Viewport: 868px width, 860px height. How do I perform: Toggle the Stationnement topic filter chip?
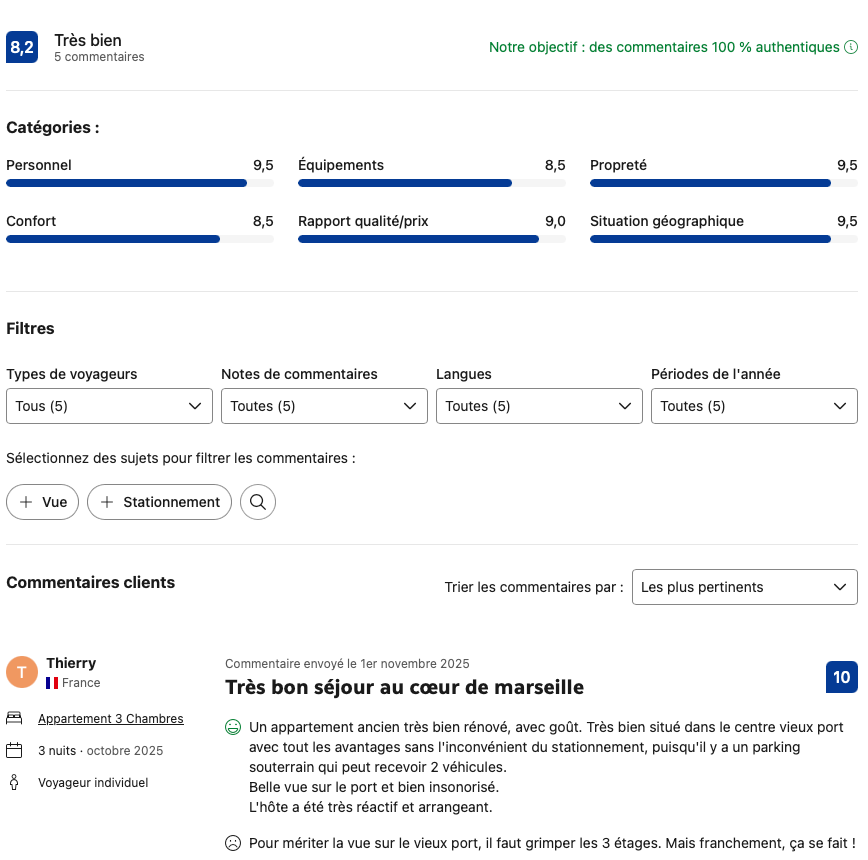tap(160, 502)
